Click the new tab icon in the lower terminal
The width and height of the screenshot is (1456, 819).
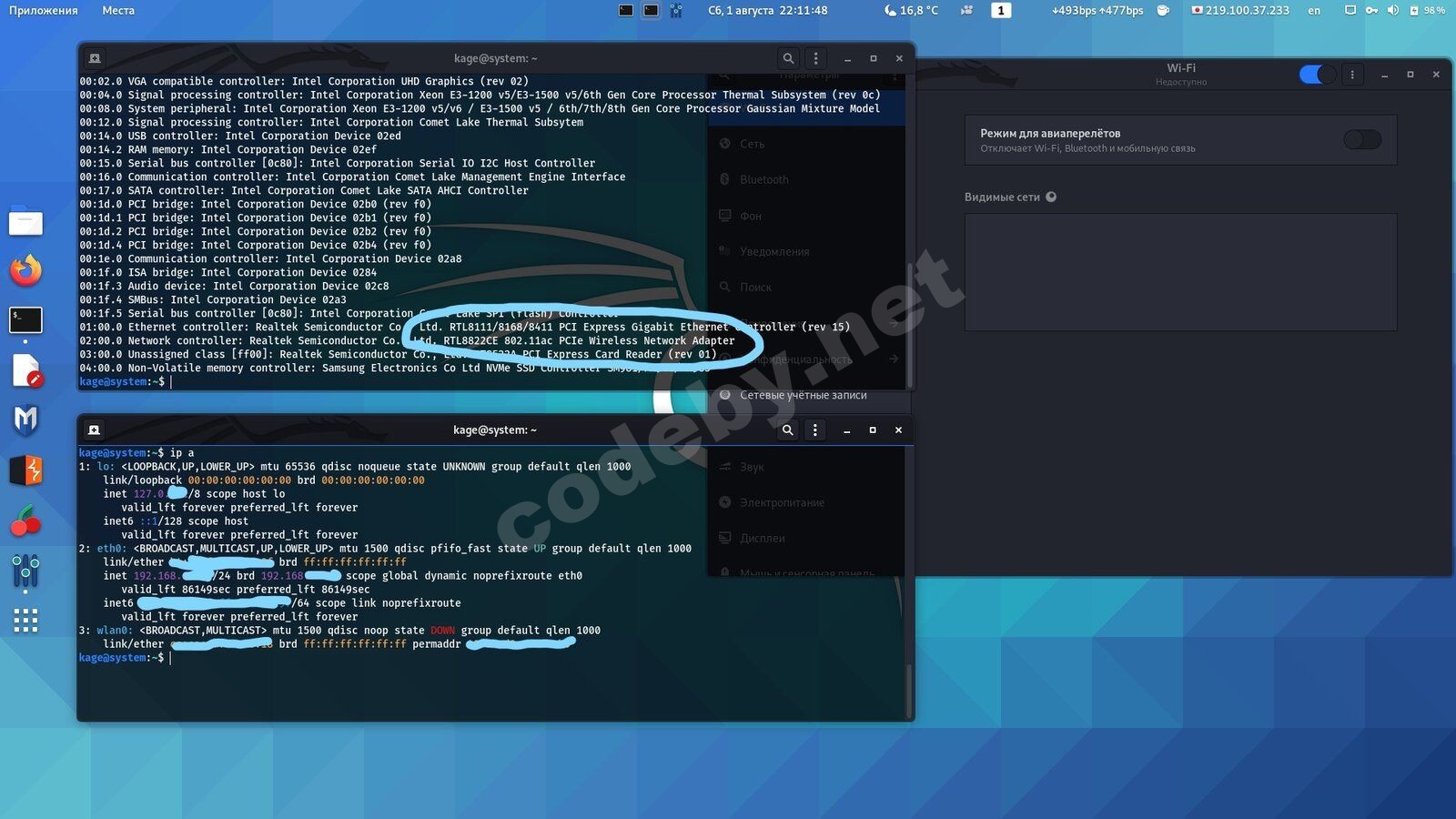point(95,430)
